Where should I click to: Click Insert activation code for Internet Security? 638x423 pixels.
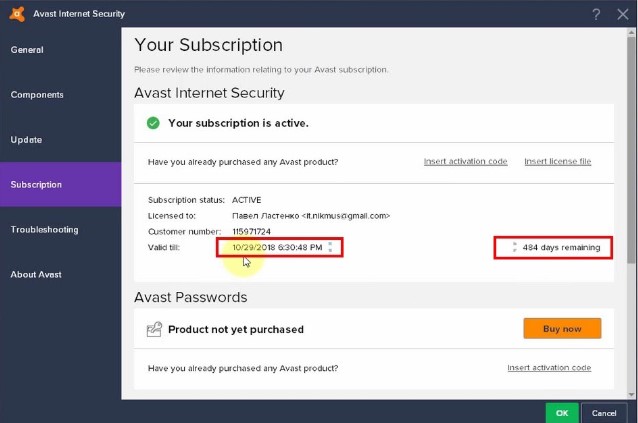coord(465,161)
